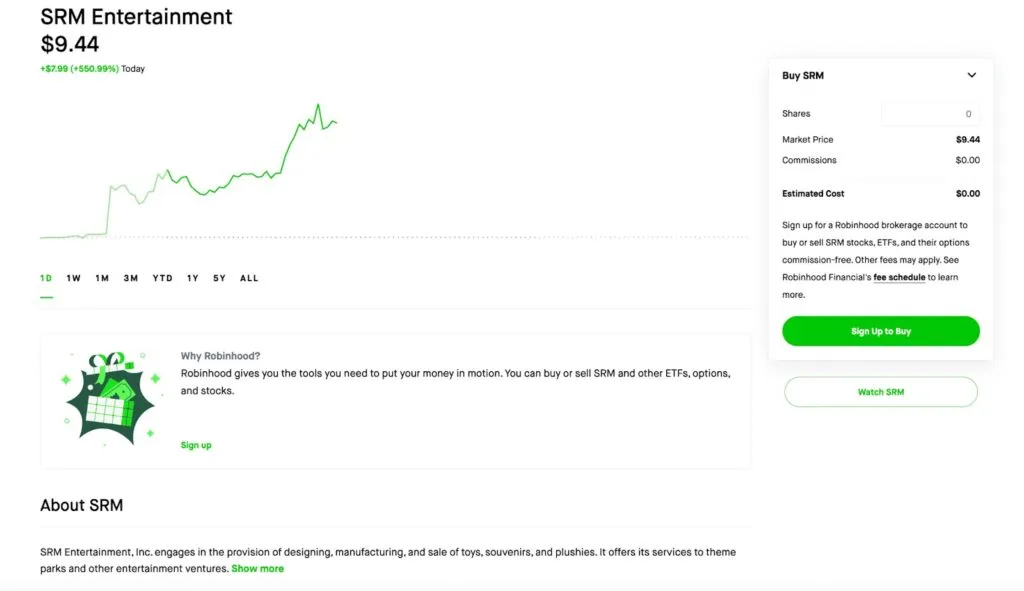Click the Buy SRM panel header
Viewport: 1024px width, 591px height.
(x=803, y=75)
